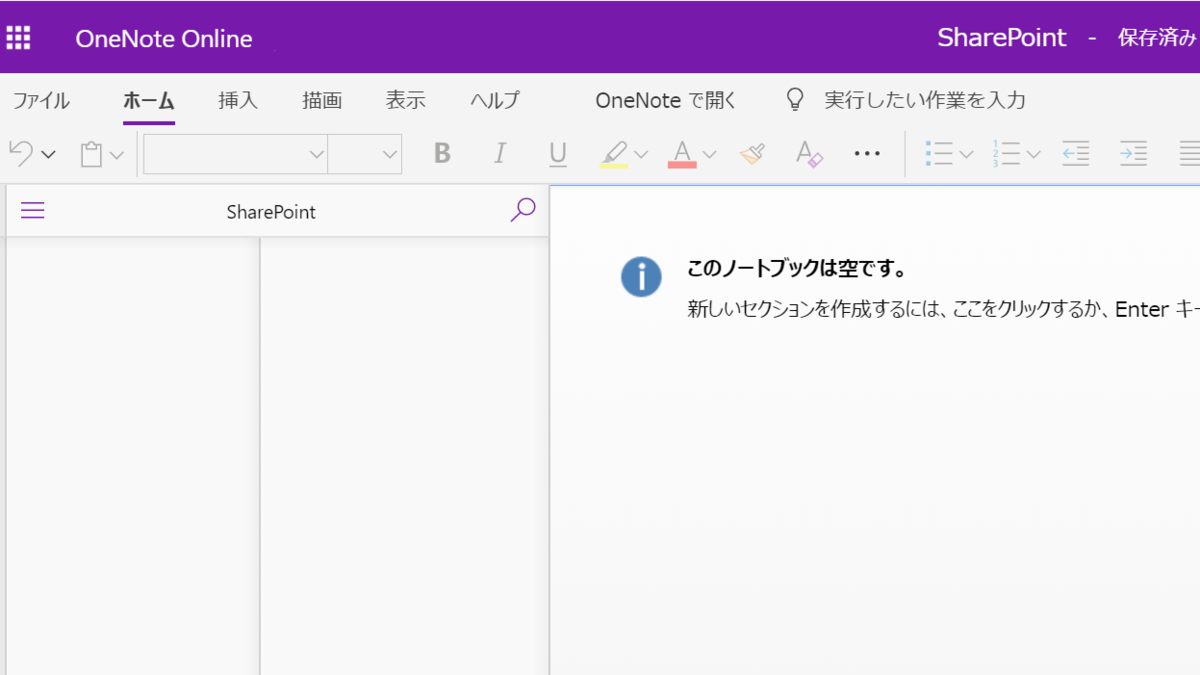Toggle Bold formatting
The height and width of the screenshot is (675, 1200).
click(442, 154)
